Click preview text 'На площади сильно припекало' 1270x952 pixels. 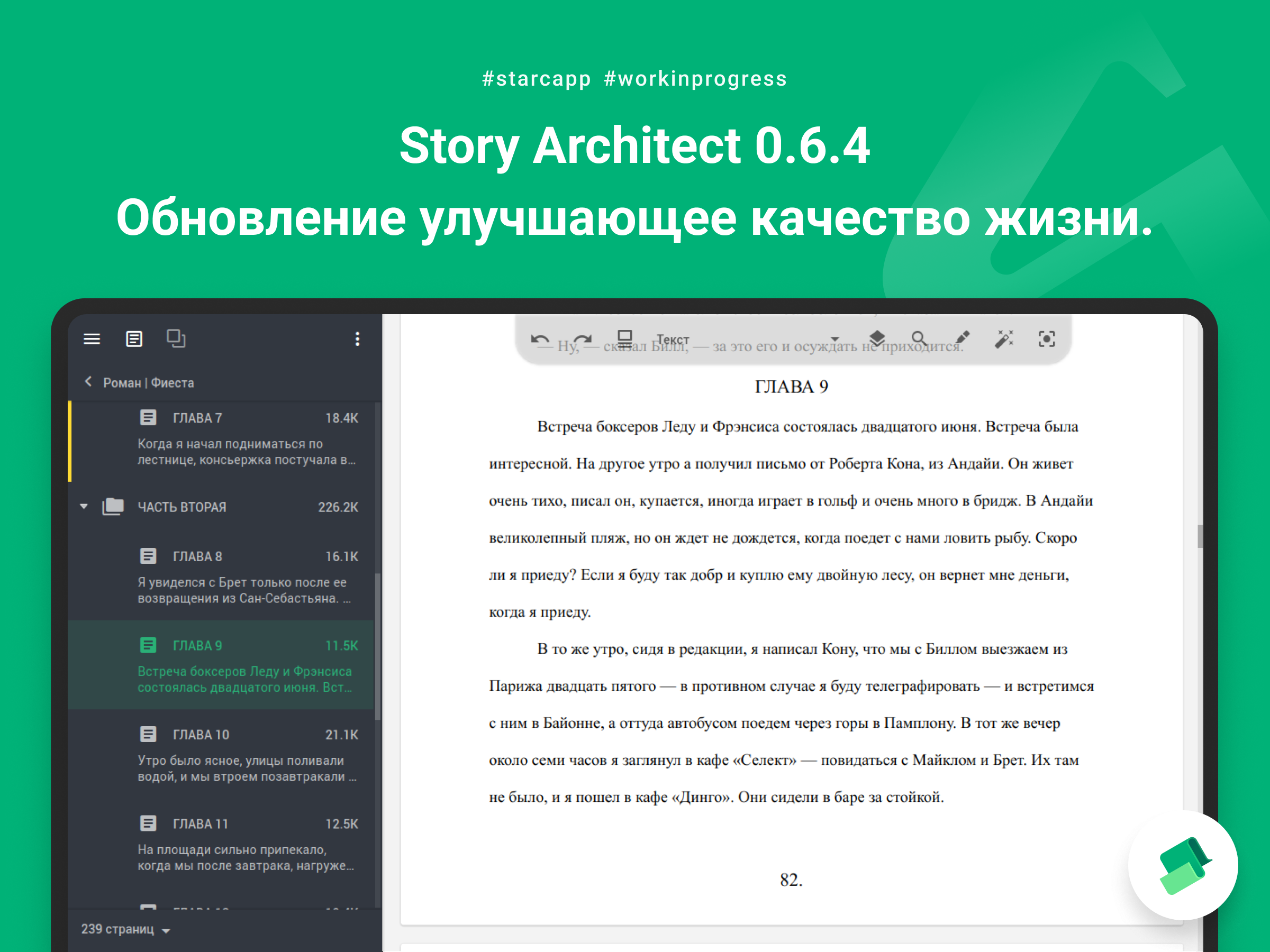pos(232,850)
